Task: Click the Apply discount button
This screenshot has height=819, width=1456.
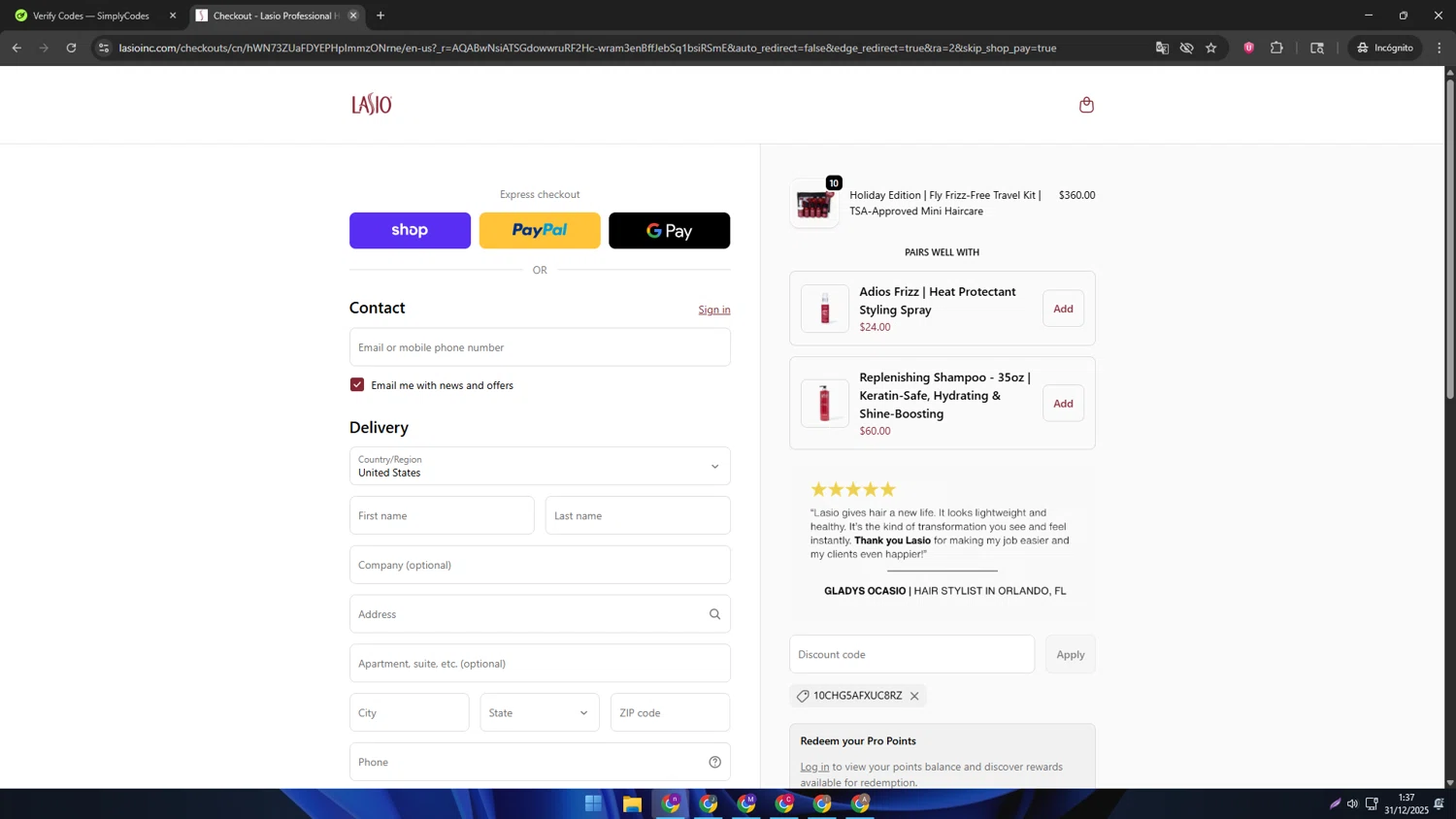Action: tap(1071, 655)
